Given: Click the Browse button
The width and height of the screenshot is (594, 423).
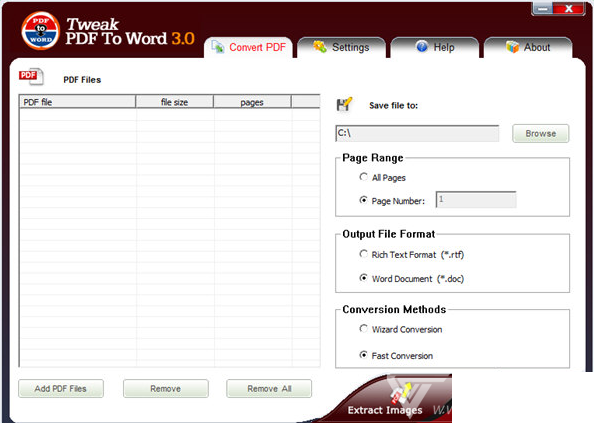Looking at the screenshot, I should 541,133.
